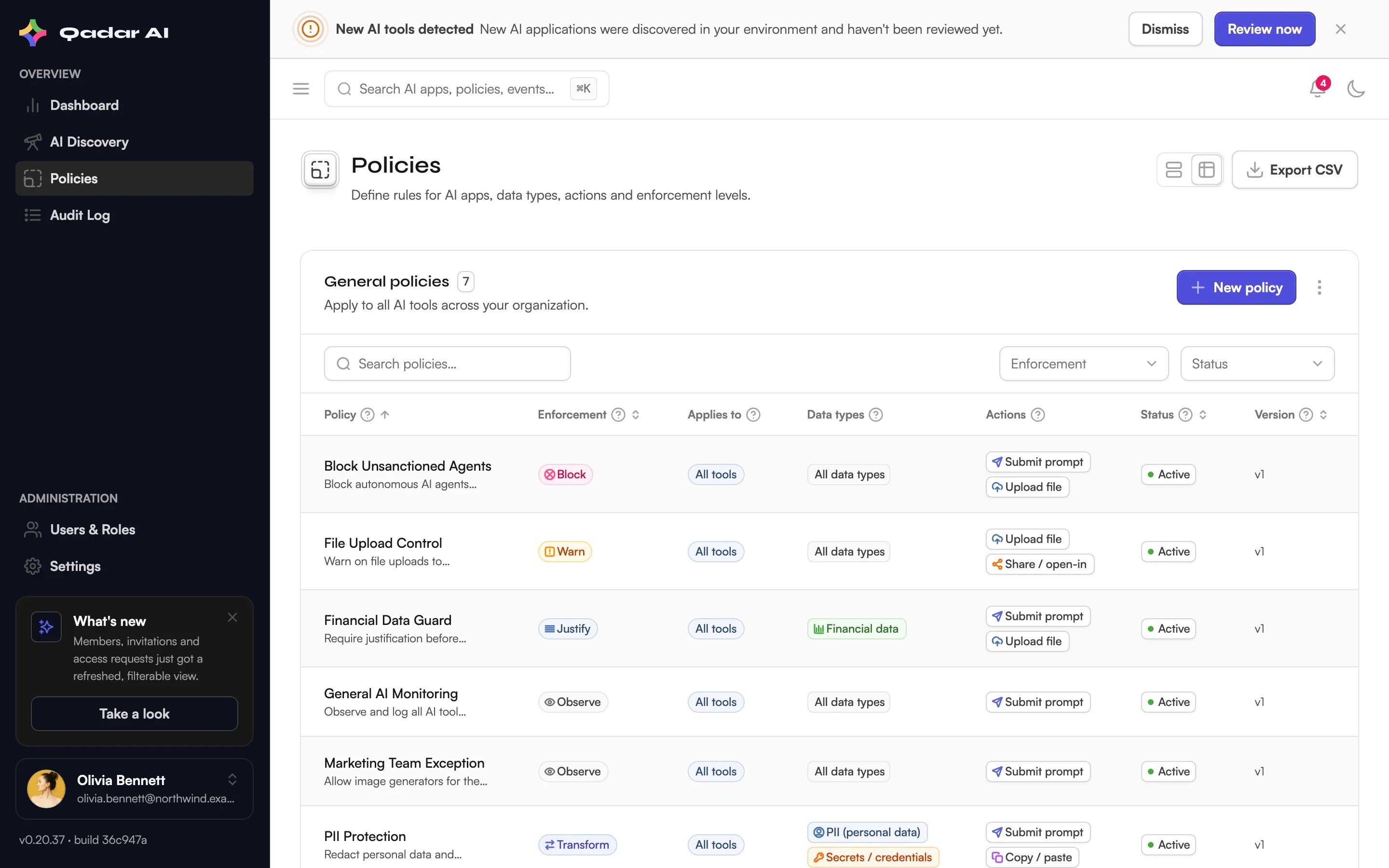Click help icon next to Actions header

1038,415
